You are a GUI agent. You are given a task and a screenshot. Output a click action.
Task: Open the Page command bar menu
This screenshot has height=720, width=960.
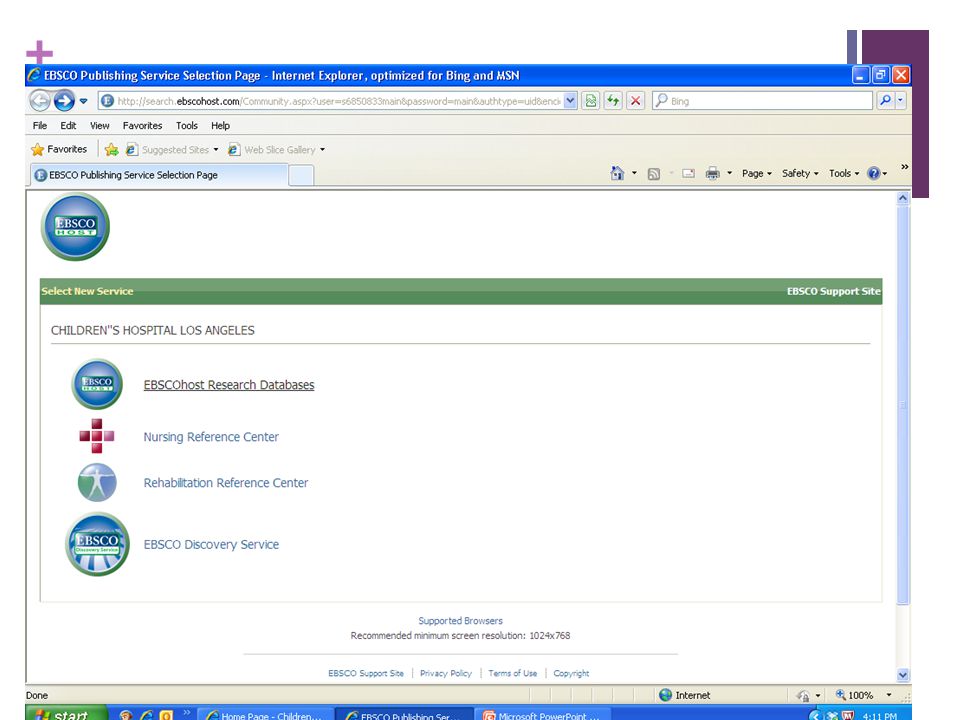757,173
